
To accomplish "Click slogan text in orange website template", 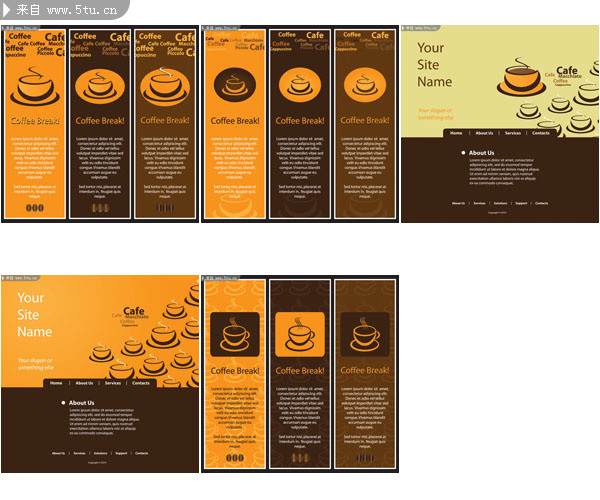I will pyautogui.click(x=36, y=364).
